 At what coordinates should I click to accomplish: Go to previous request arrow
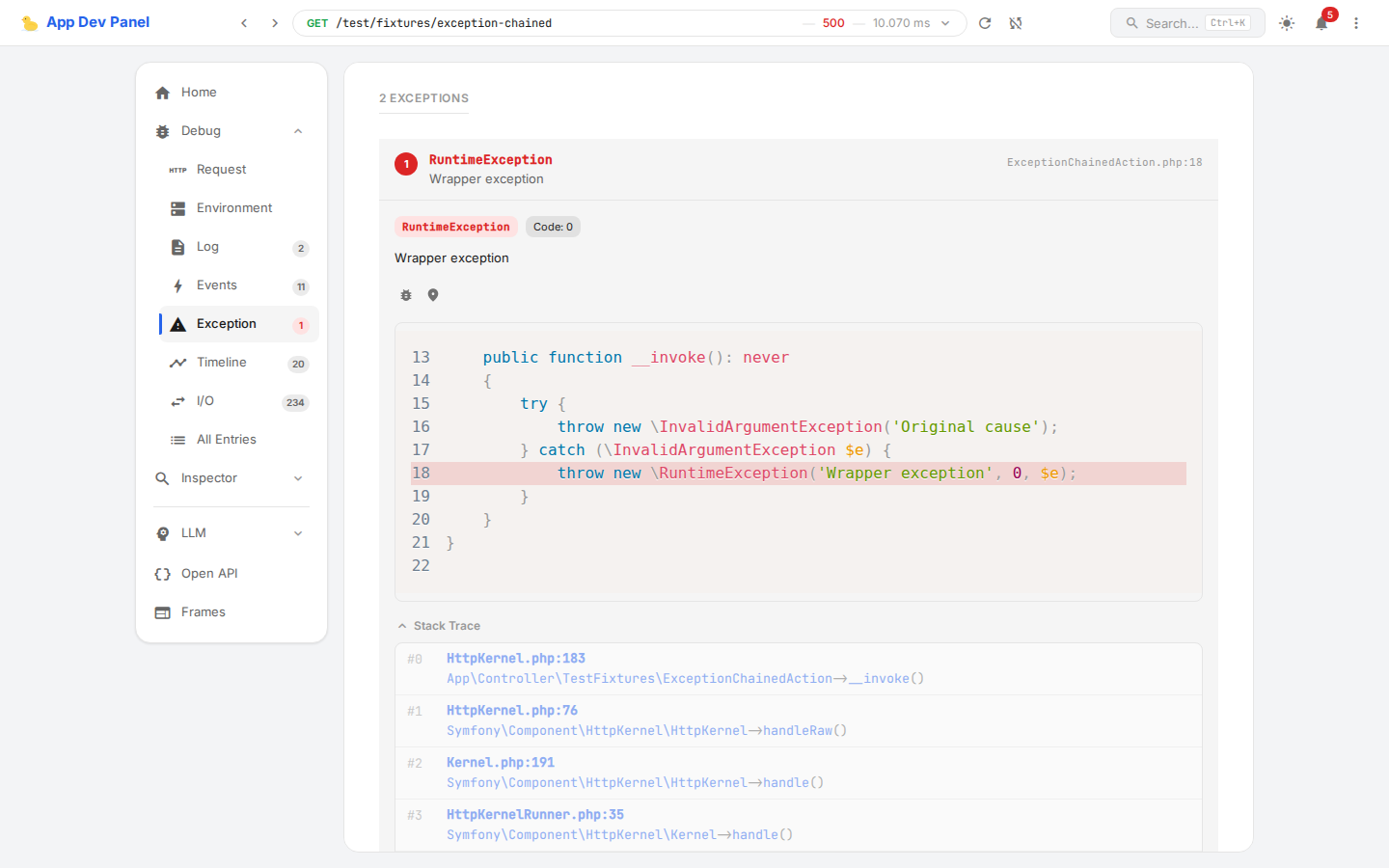tap(244, 23)
